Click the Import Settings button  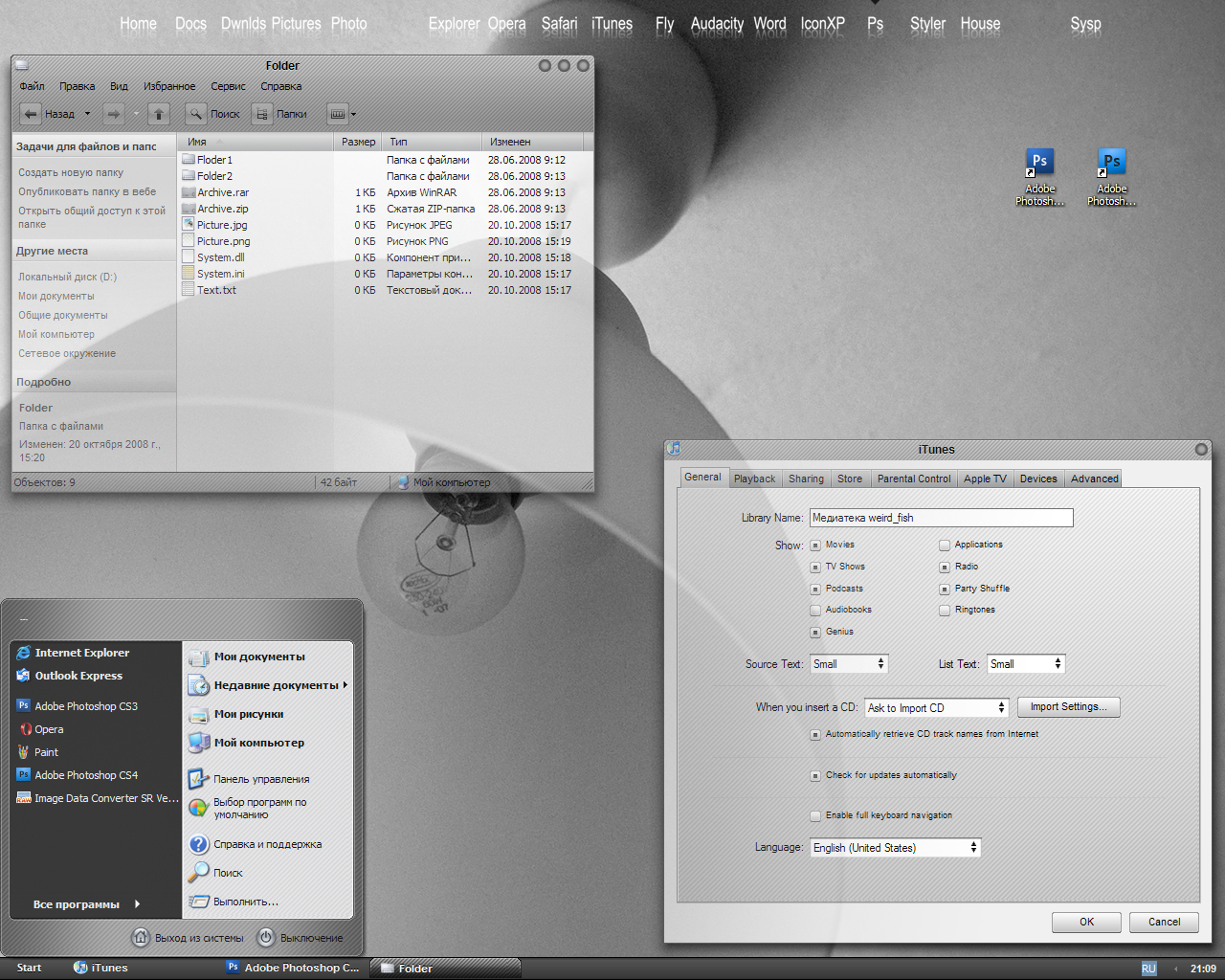1069,707
